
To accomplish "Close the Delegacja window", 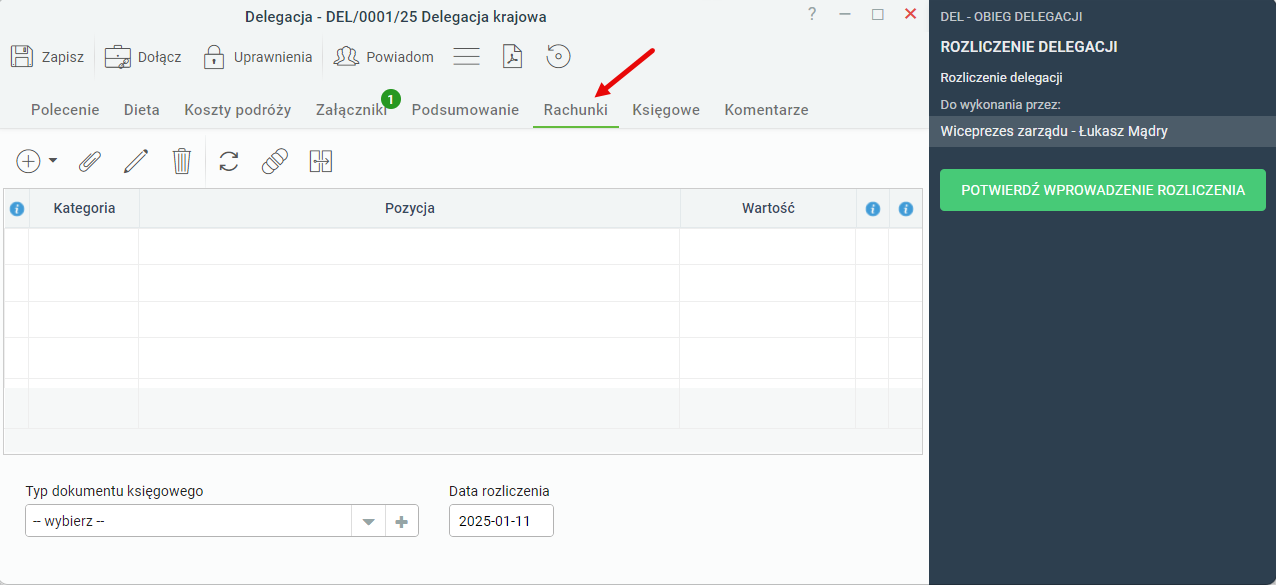I will coord(910,14).
